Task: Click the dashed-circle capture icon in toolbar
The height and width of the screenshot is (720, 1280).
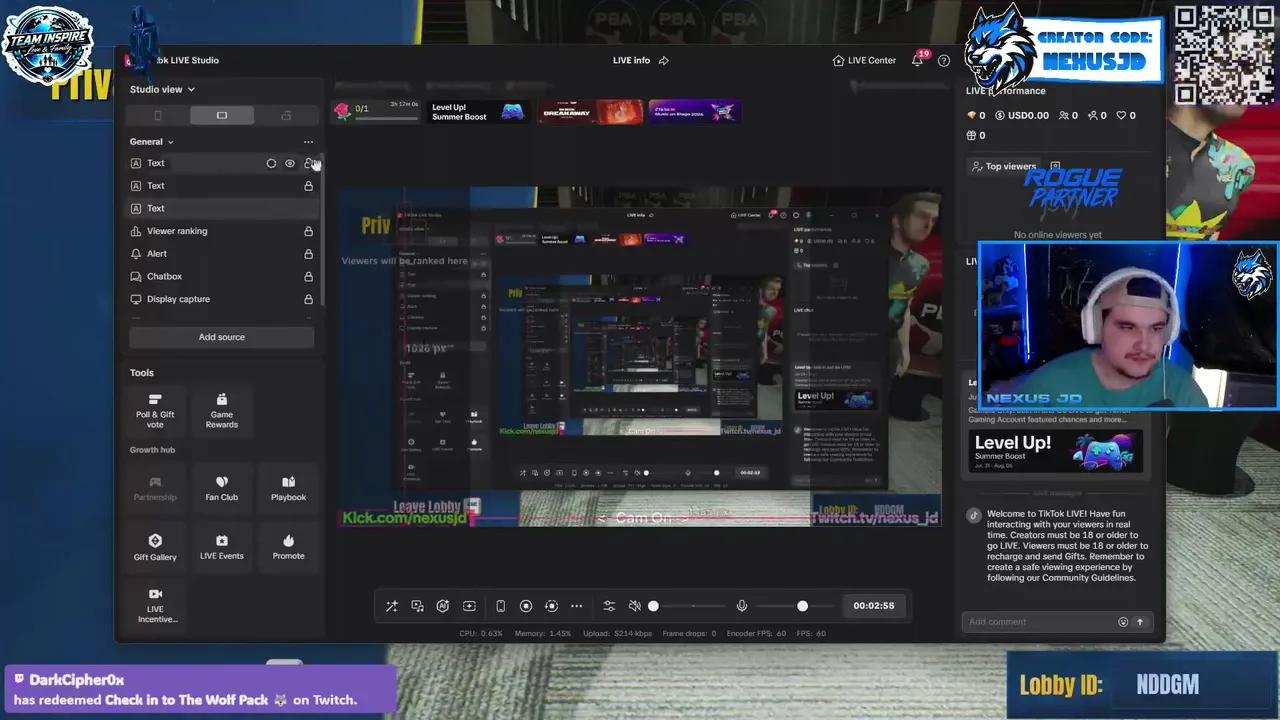Action: click(x=551, y=606)
